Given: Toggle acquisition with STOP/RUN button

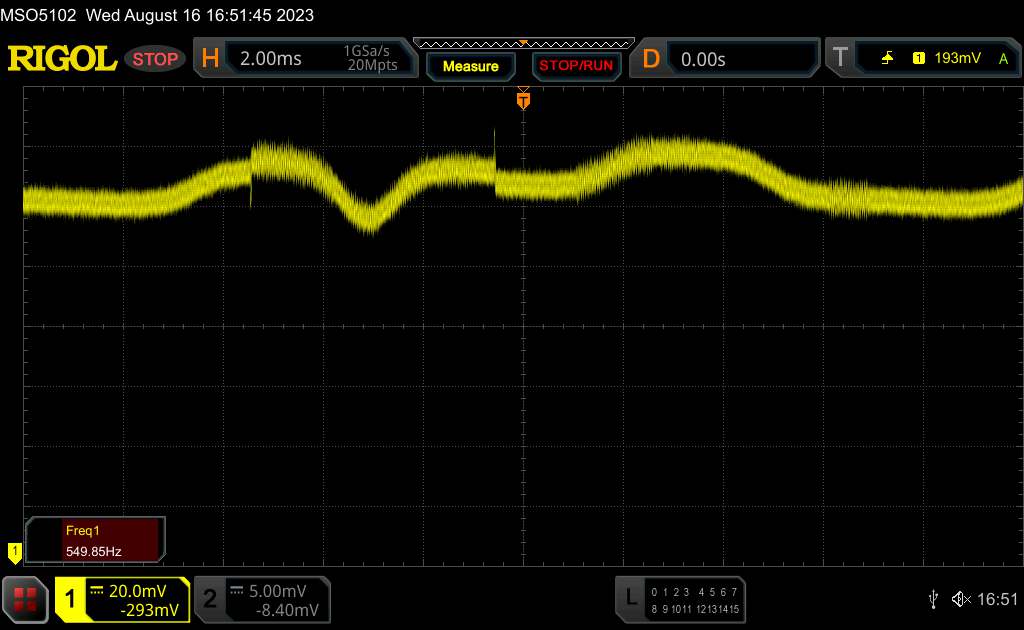Looking at the screenshot, I should point(574,66).
